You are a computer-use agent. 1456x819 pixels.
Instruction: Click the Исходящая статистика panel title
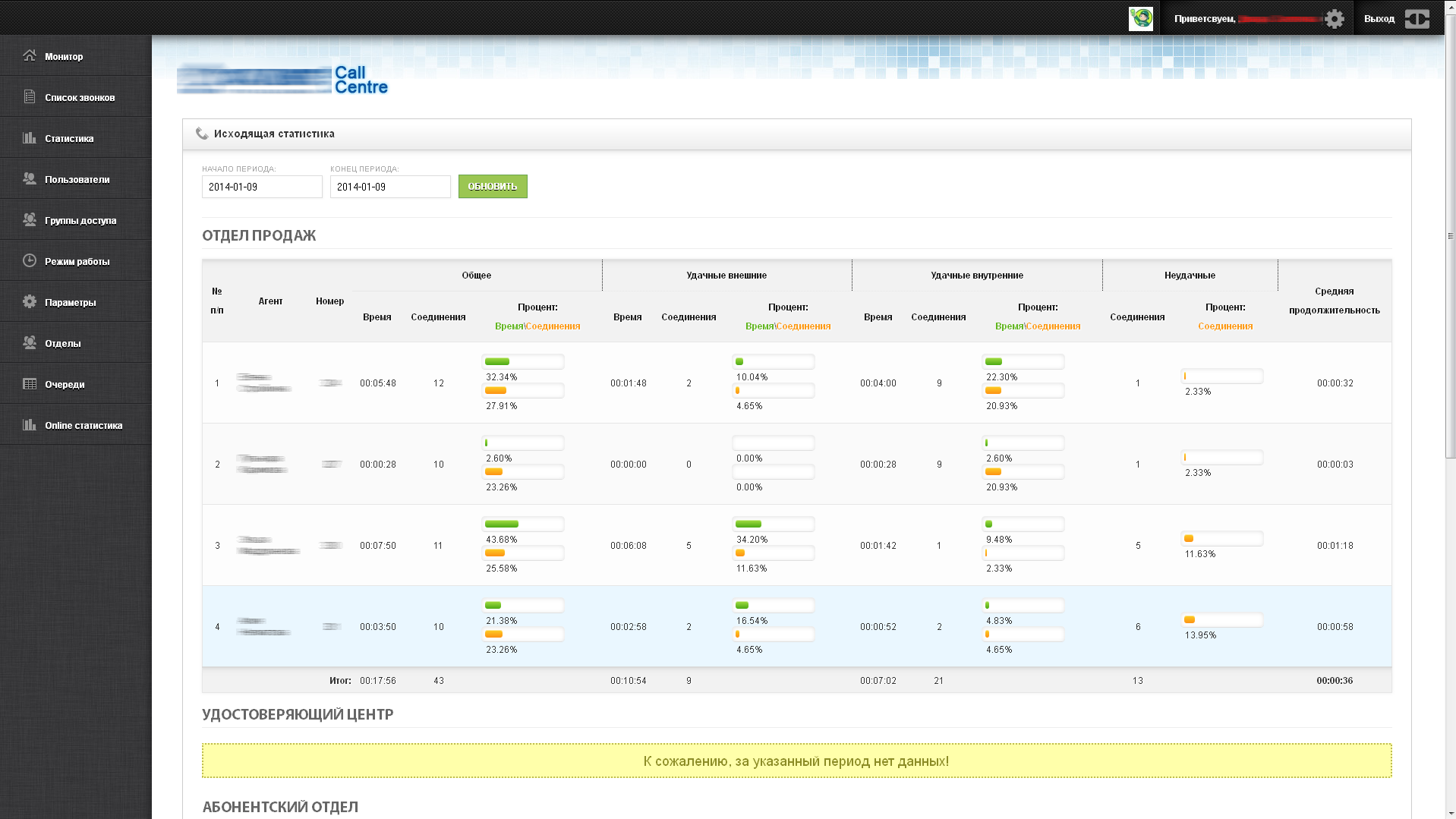click(274, 134)
